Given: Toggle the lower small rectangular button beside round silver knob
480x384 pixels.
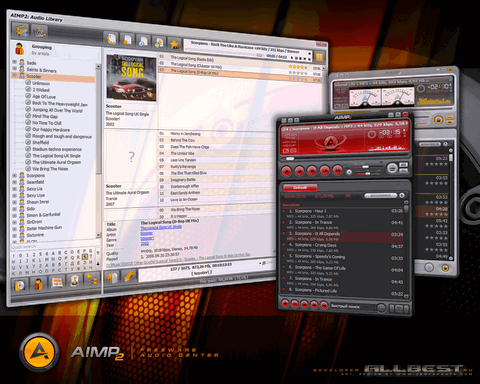Looking at the screenshot, I should coord(404,171).
